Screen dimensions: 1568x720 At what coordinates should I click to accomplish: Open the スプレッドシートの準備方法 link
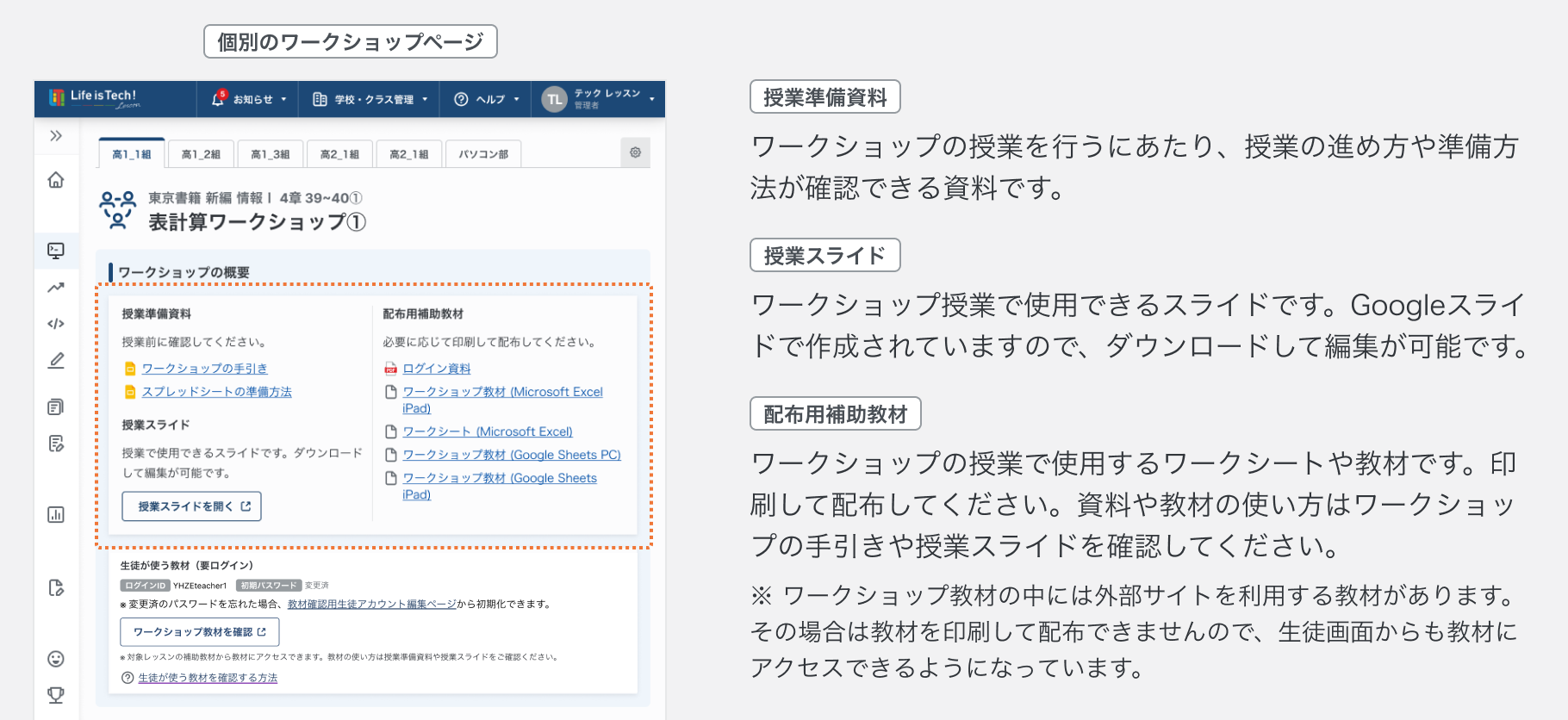click(x=217, y=392)
